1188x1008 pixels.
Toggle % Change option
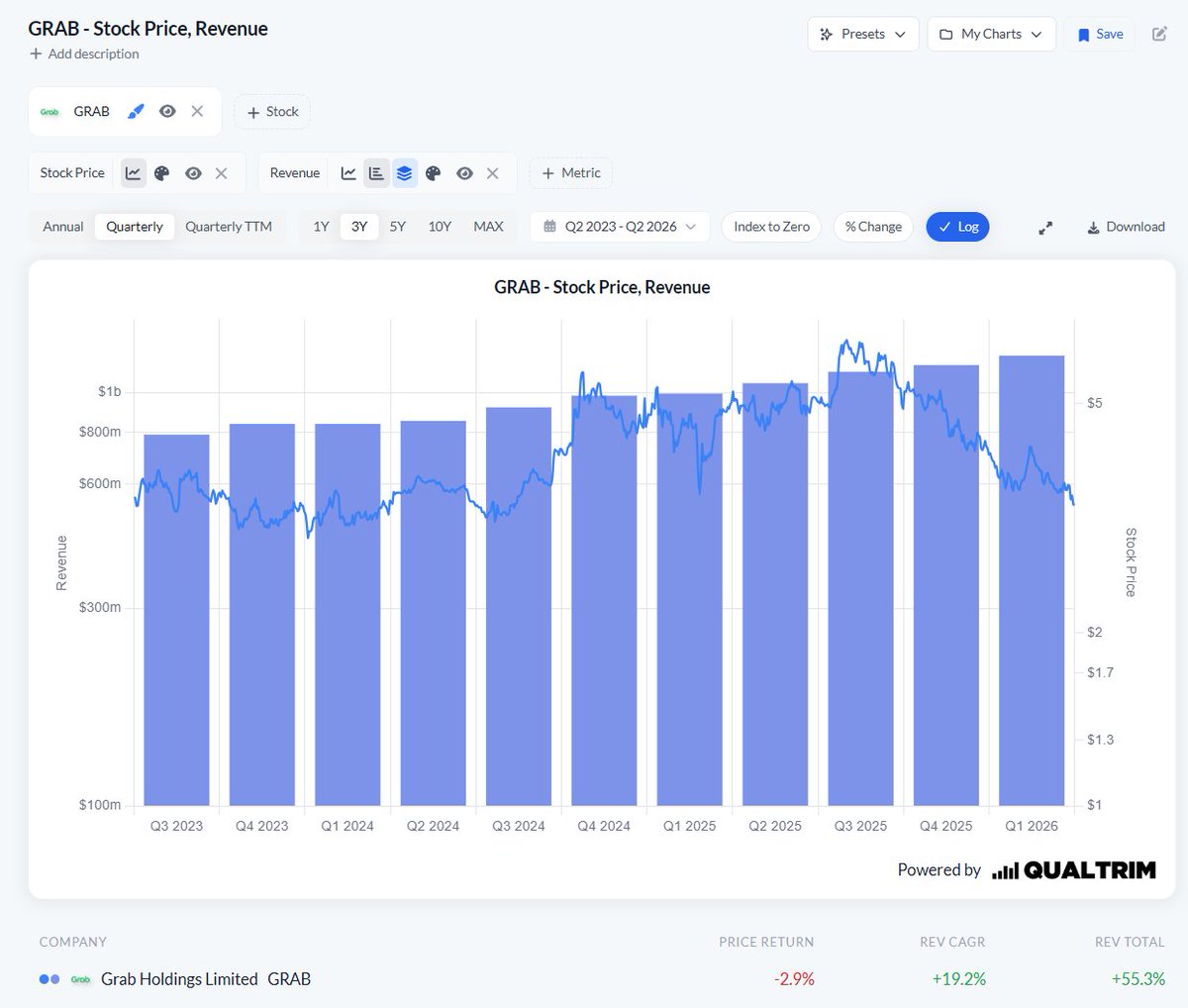[873, 227]
